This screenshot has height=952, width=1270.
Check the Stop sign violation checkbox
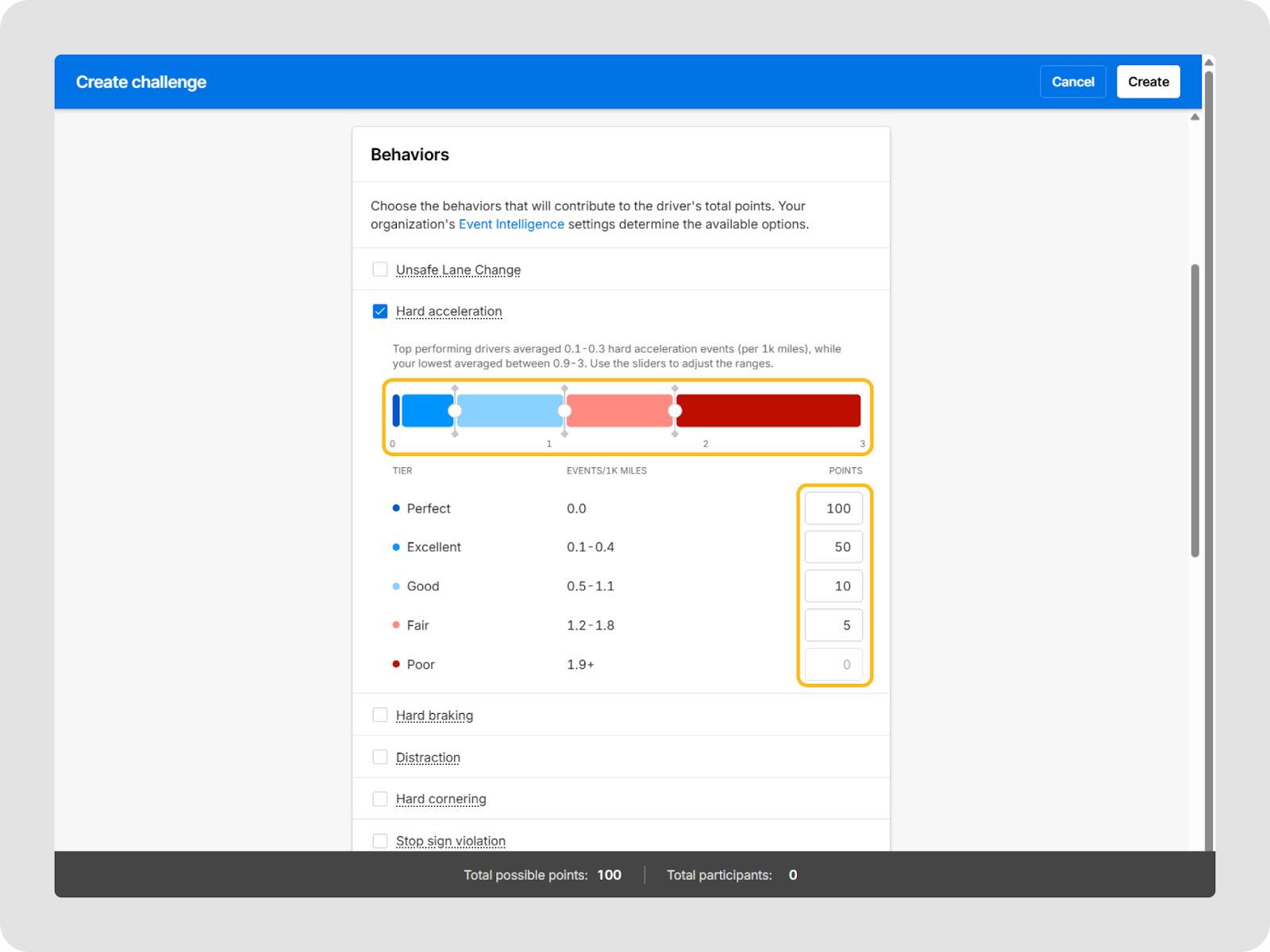(380, 841)
